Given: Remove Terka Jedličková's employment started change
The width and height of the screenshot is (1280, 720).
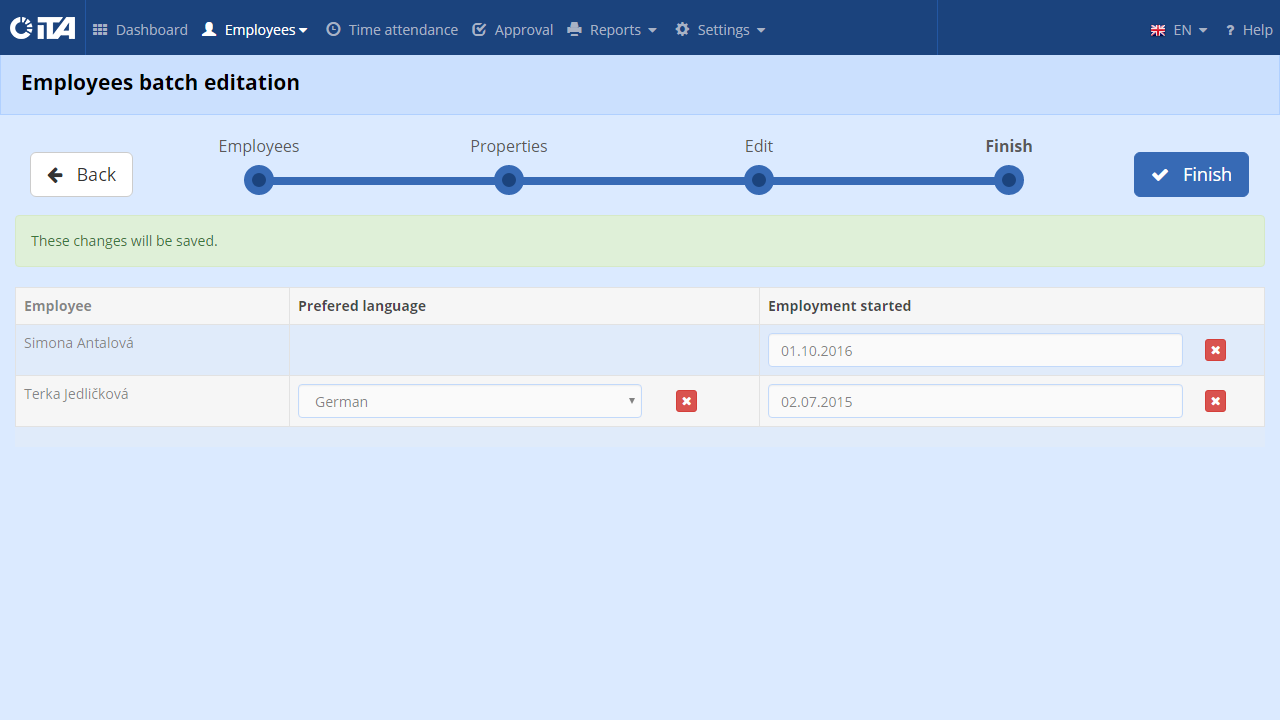Looking at the screenshot, I should (1215, 401).
